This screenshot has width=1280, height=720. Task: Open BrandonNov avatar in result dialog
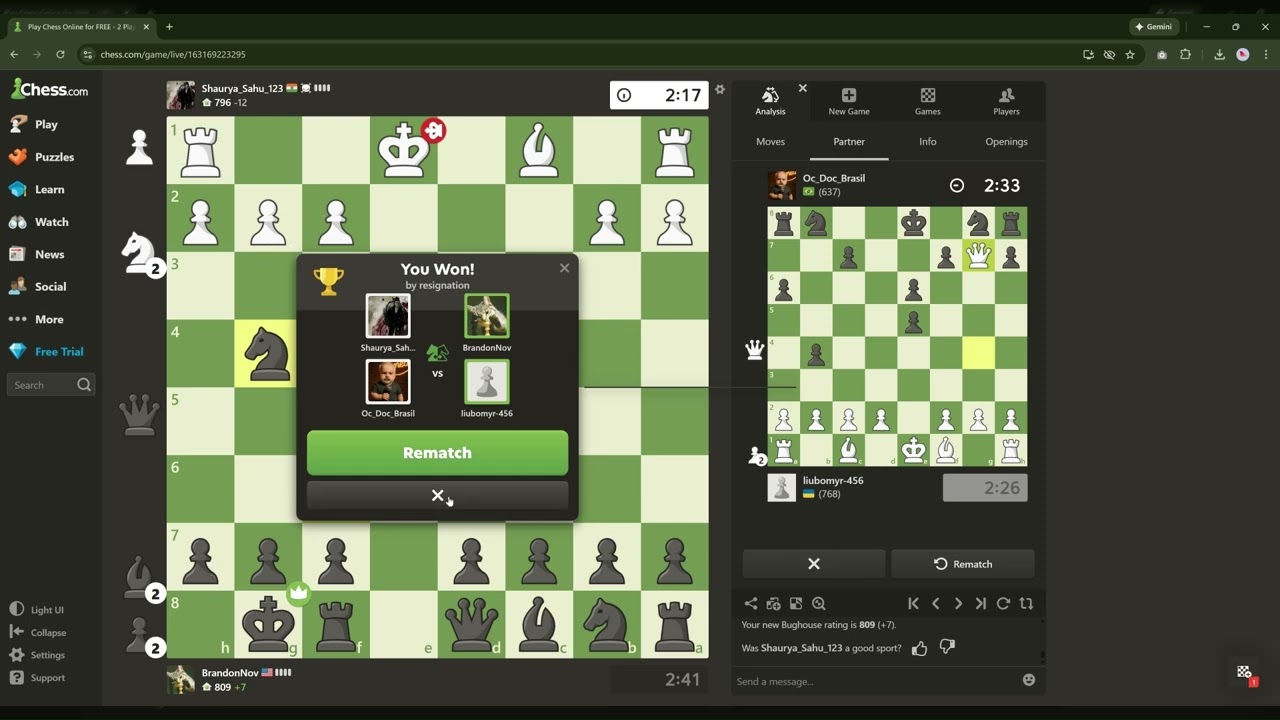click(487, 317)
